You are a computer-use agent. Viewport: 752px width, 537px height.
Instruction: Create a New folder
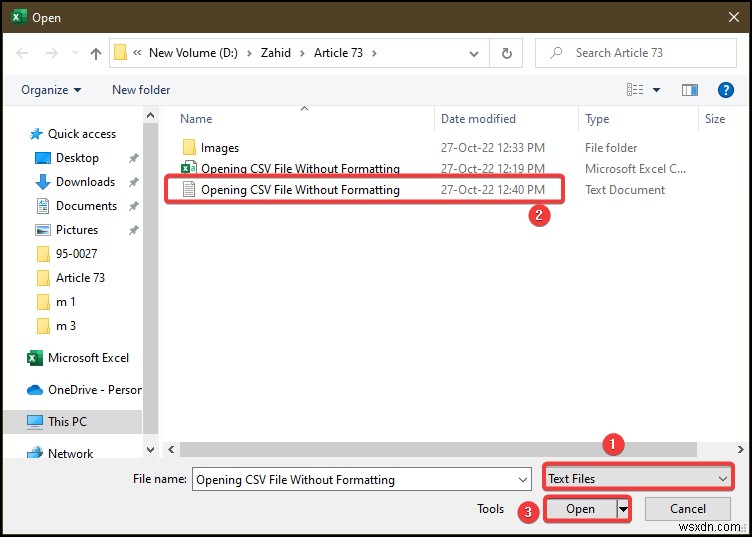141,90
